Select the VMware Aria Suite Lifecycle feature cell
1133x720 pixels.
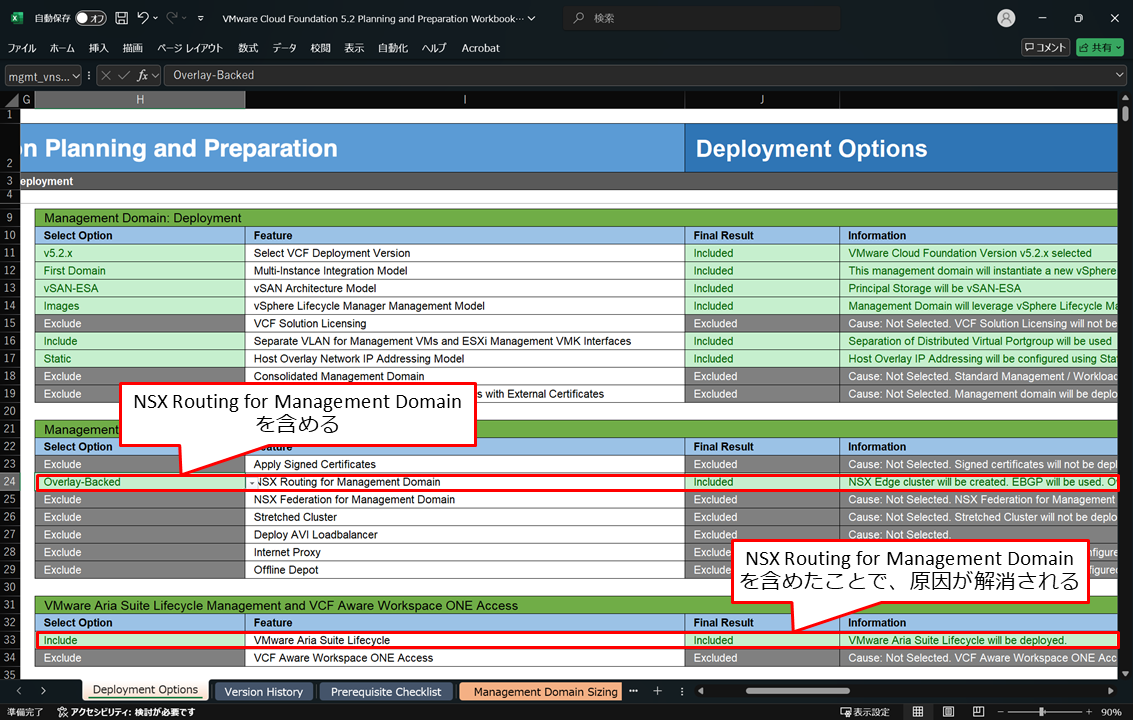coord(465,640)
